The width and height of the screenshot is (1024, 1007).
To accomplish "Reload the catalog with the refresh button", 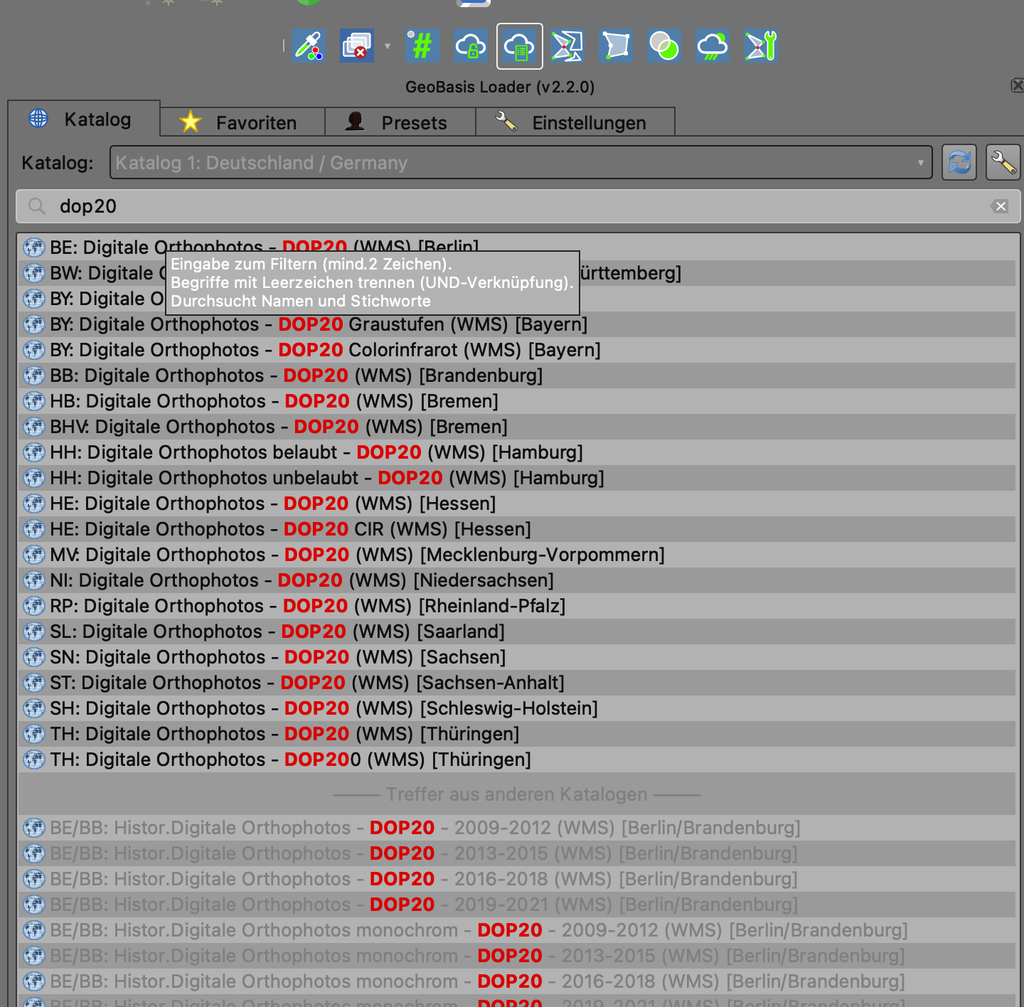I will click(x=959, y=163).
